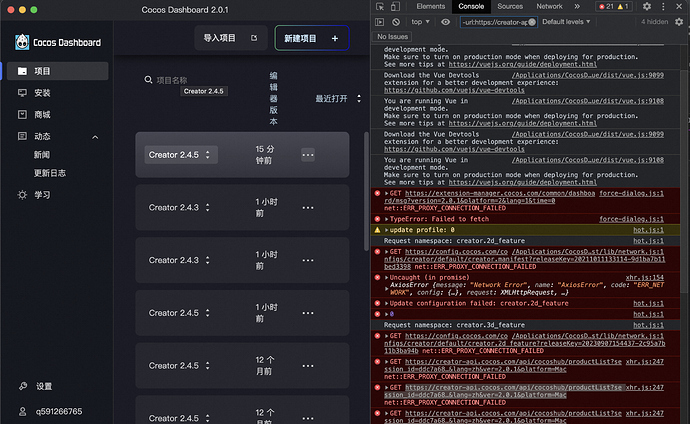Switch to the Sources tab in DevTools
690x424 pixels.
pos(510,7)
